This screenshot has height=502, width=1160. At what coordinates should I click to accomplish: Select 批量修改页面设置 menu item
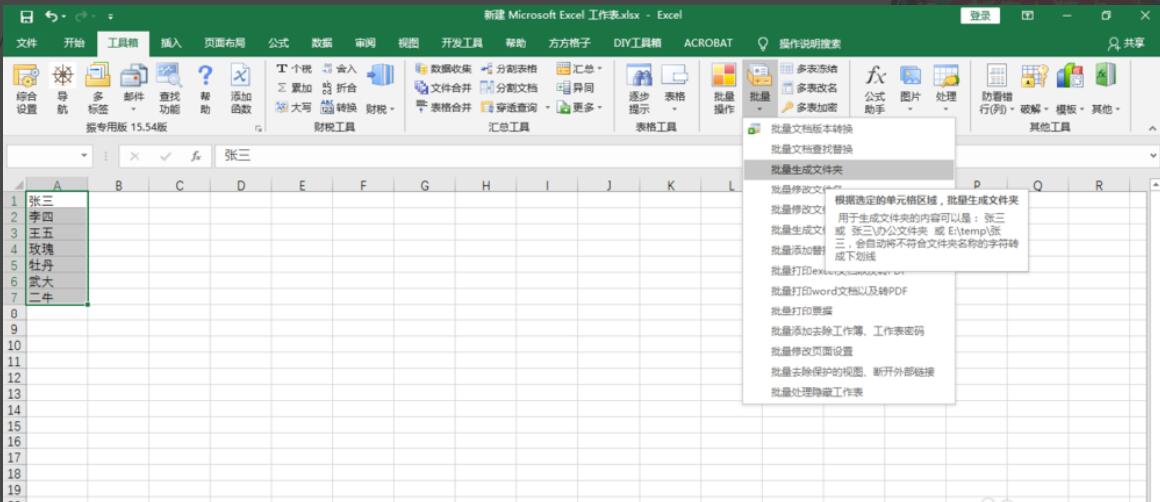pos(849,352)
